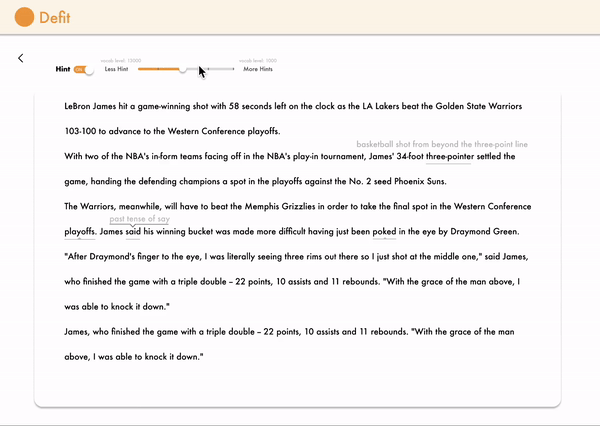Screen dimensions: 600x426
Task: Click the Defit brand name
Action: tap(55, 18)
